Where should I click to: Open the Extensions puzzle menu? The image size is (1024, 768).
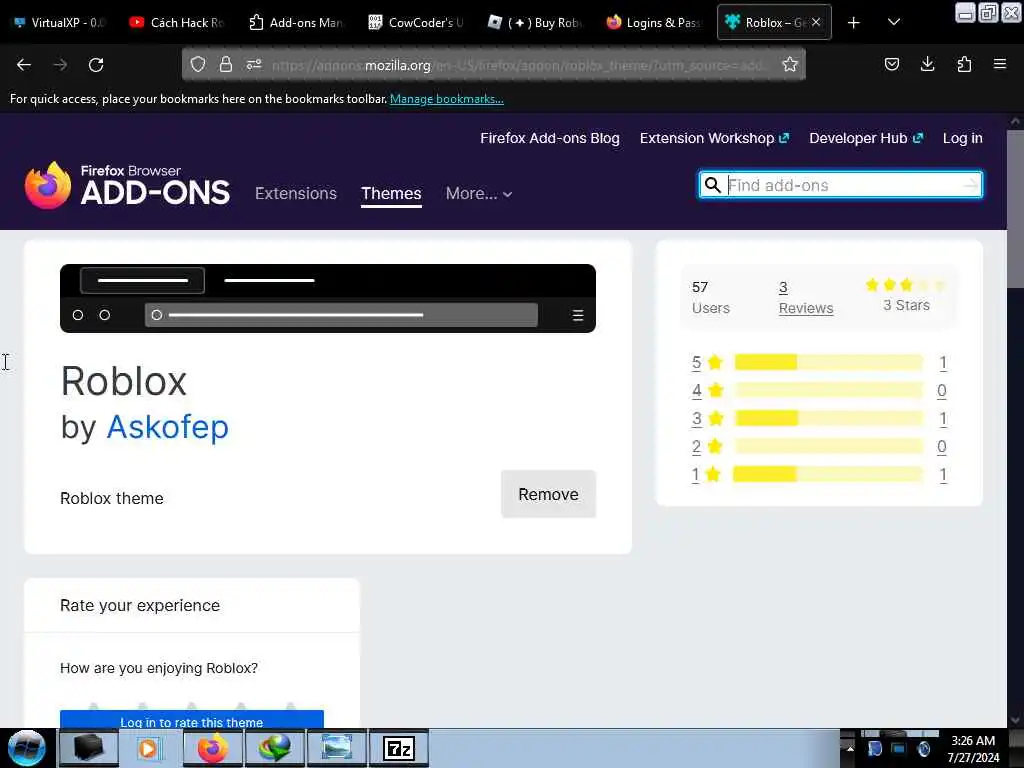(964, 64)
